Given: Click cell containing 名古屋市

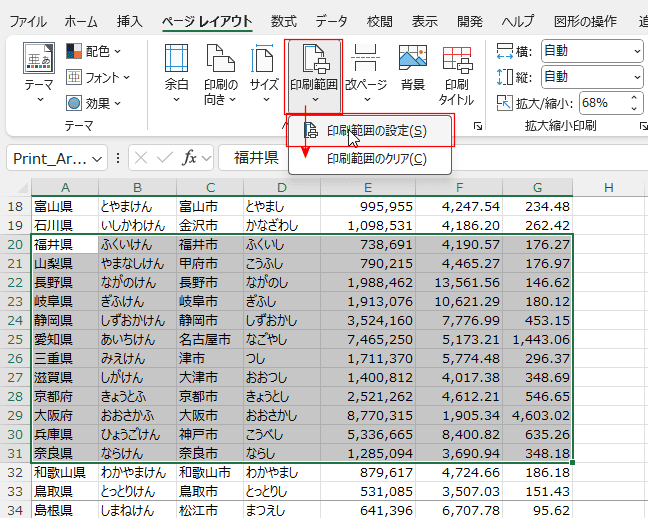Looking at the screenshot, I should (210, 339).
